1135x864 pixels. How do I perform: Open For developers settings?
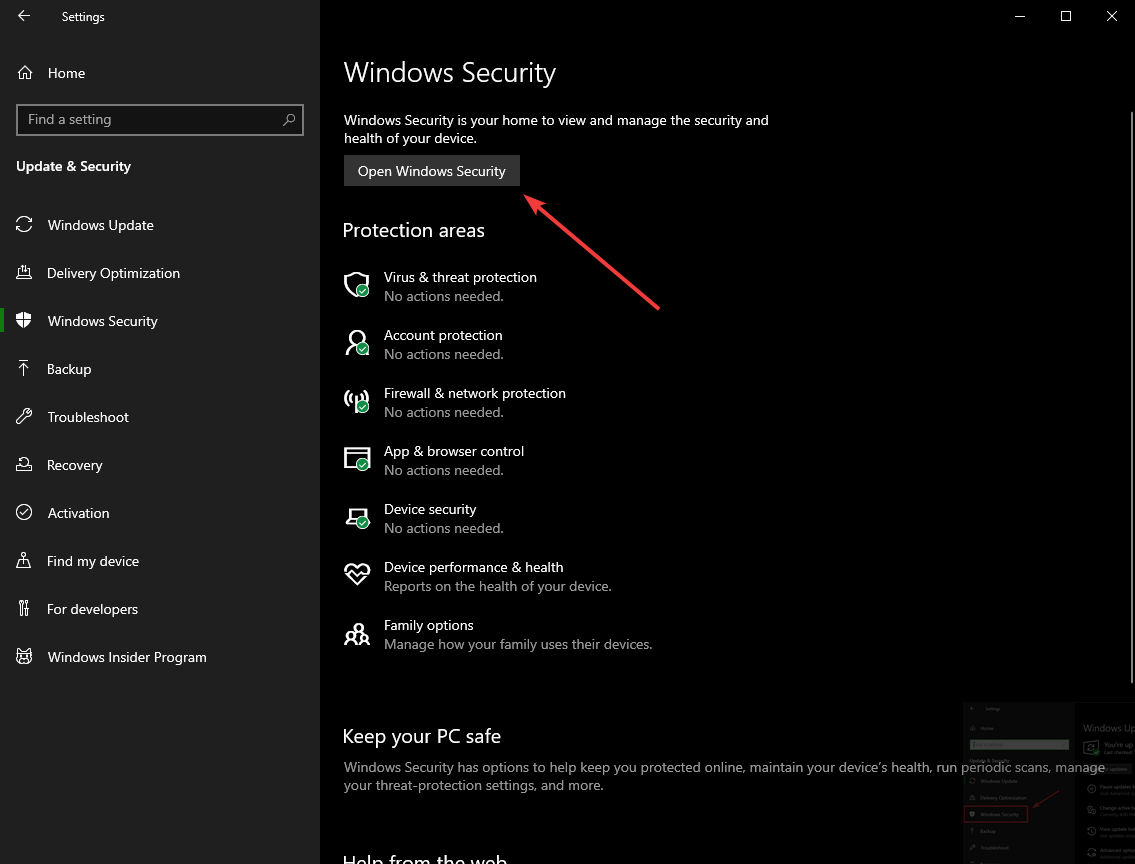[91, 609]
